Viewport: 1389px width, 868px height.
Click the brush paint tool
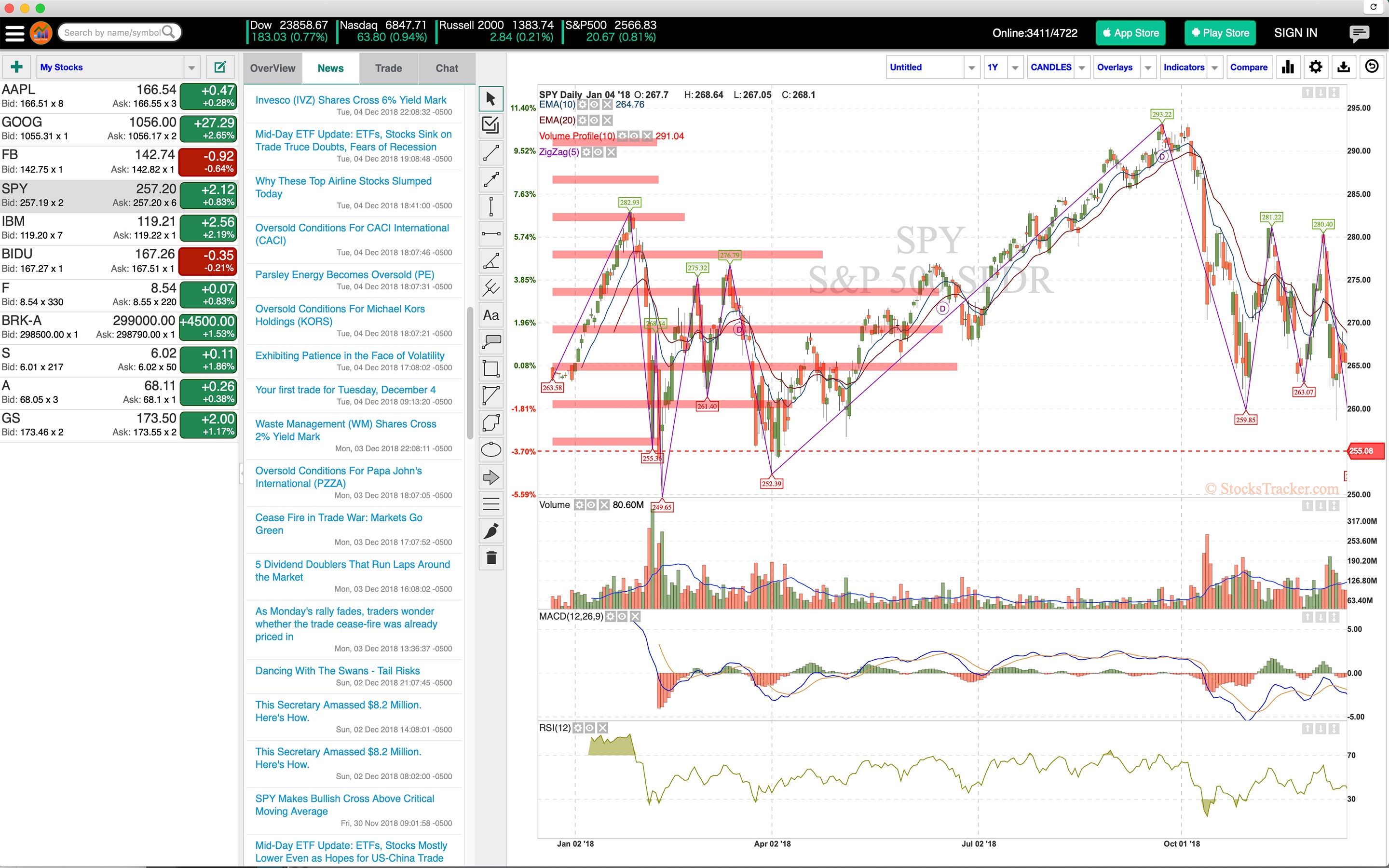pos(491,531)
